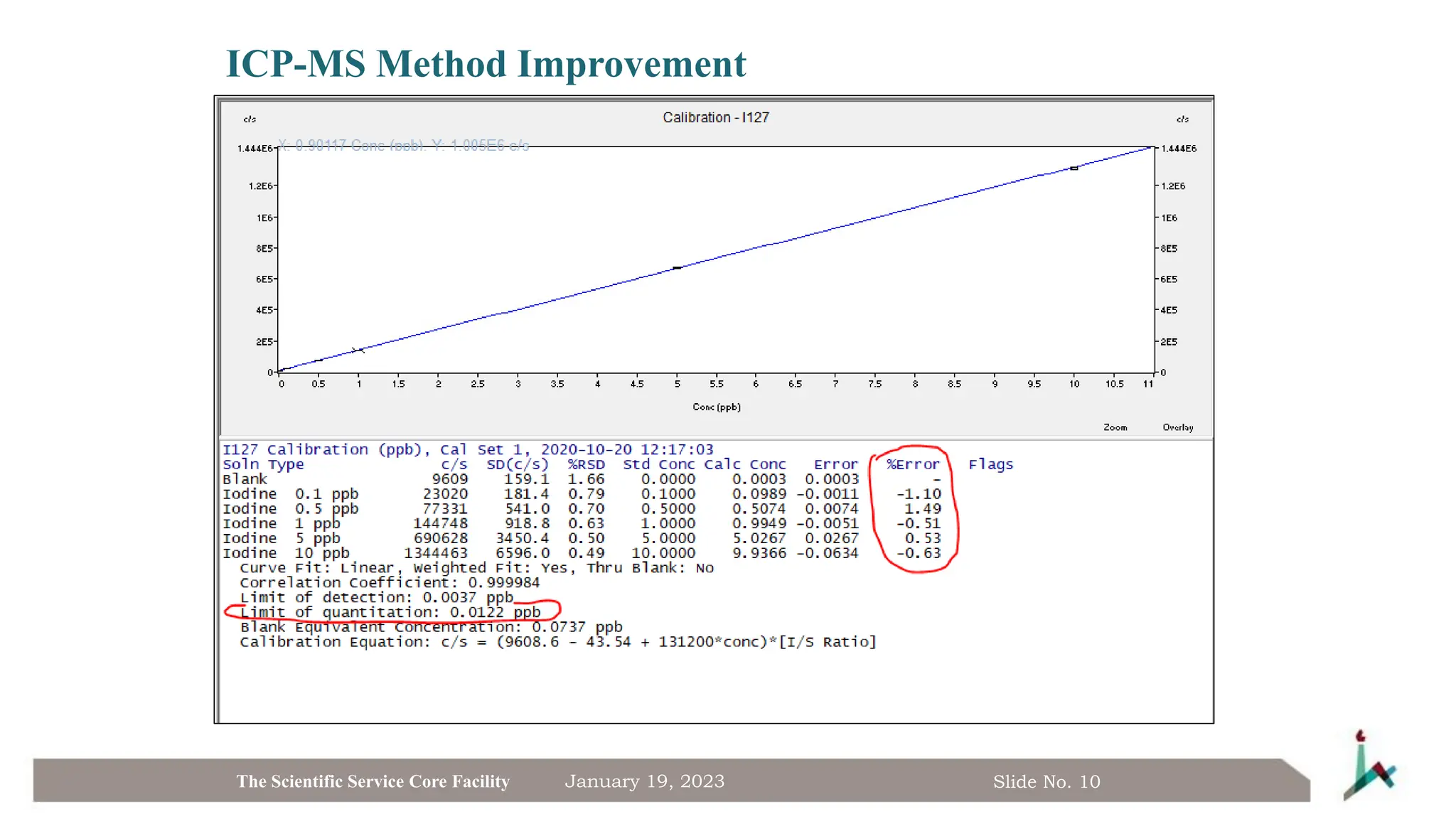Viewport: 1456px width, 819px height.
Task: Select the Blank row in calibration table
Action: tap(245, 480)
